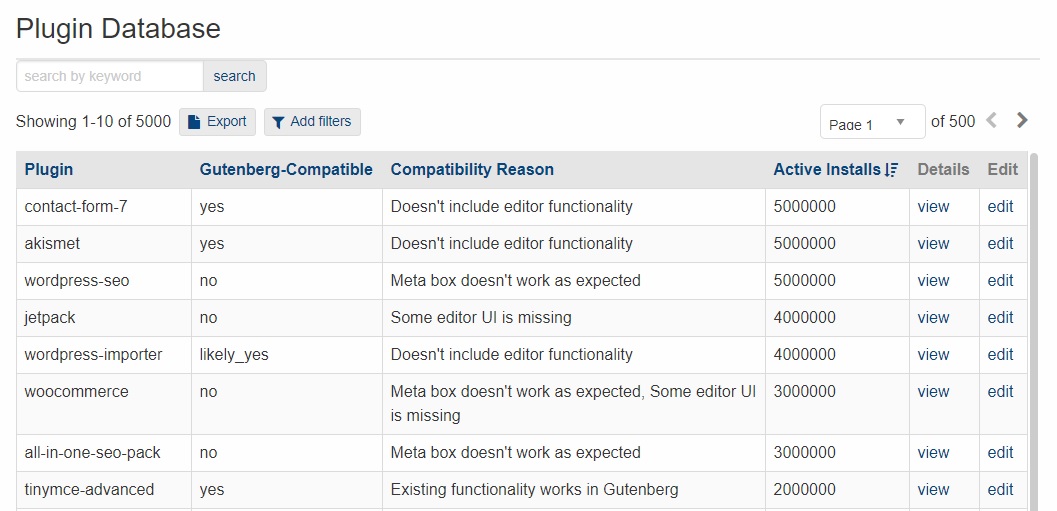Select the akismet plugin name

click(52, 243)
